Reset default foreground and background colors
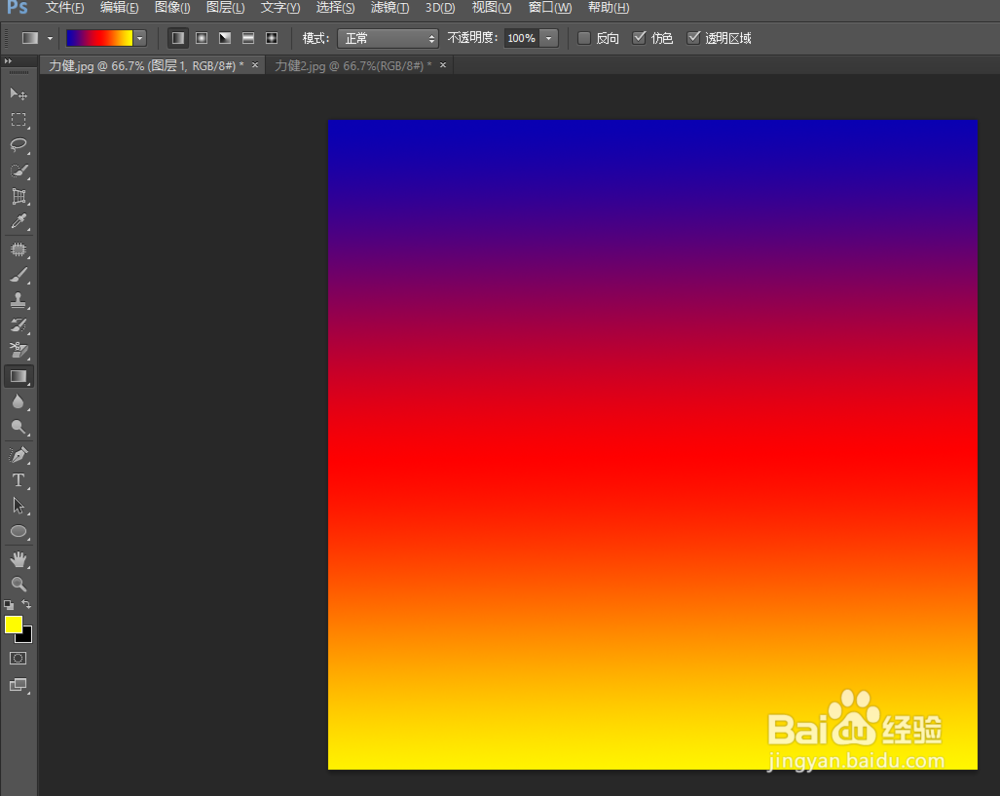 pyautogui.click(x=9, y=604)
